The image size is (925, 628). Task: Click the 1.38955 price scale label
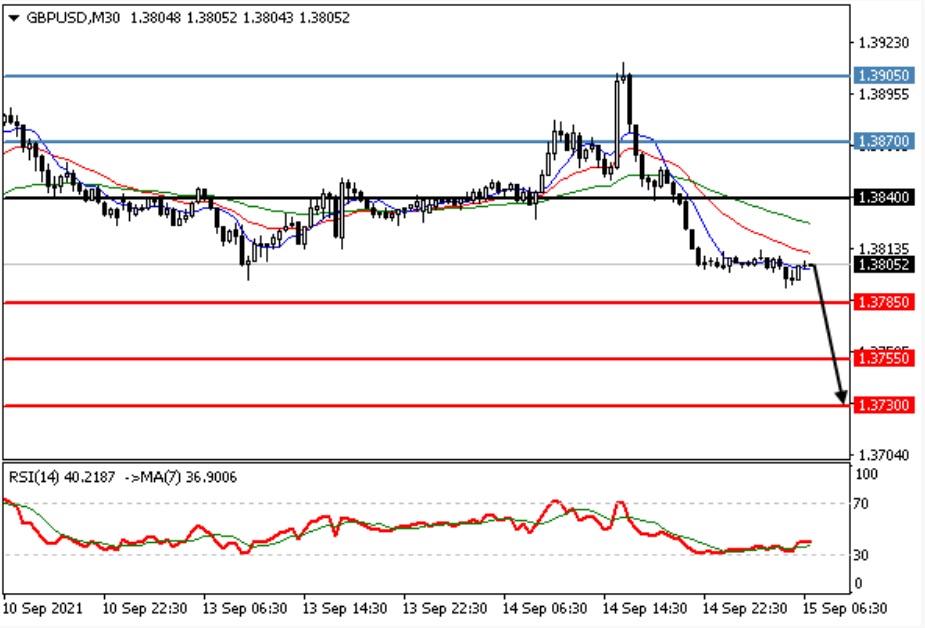click(x=884, y=94)
